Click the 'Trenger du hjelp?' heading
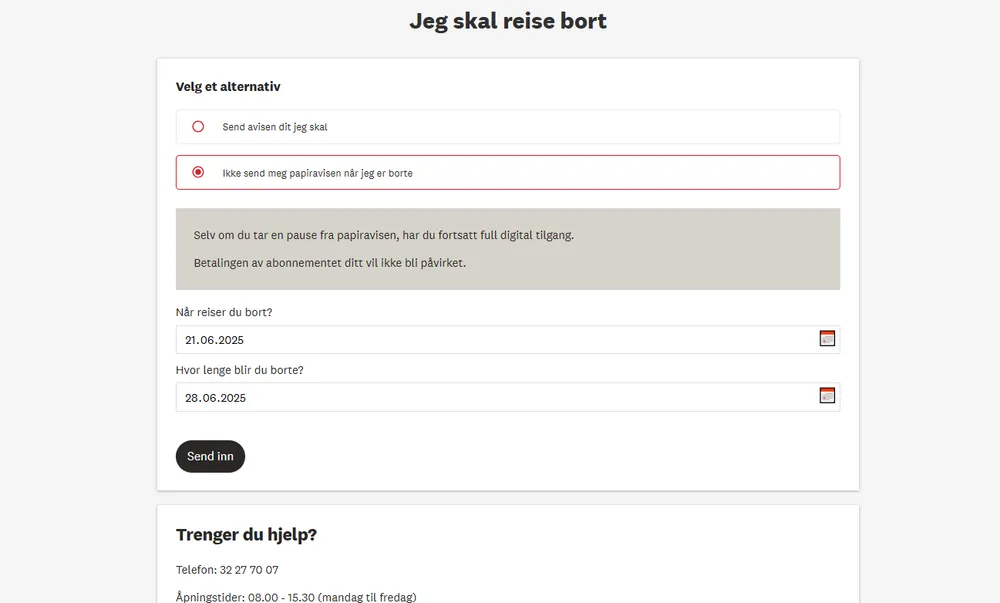Image resolution: width=1000 pixels, height=603 pixels. point(246,535)
